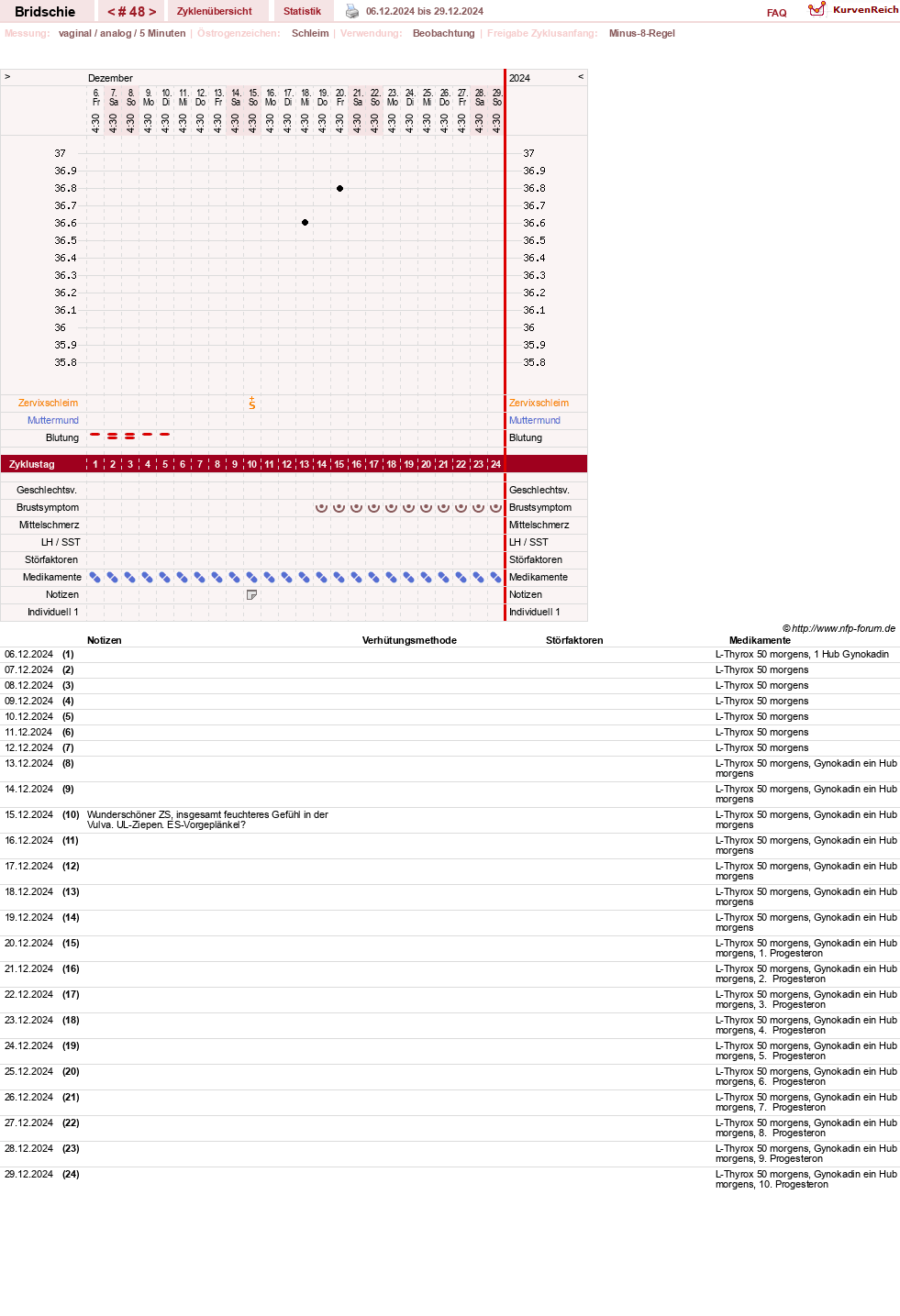Go to previous cycle with < before #48
This screenshot has height=1316, width=900.
[x=111, y=12]
